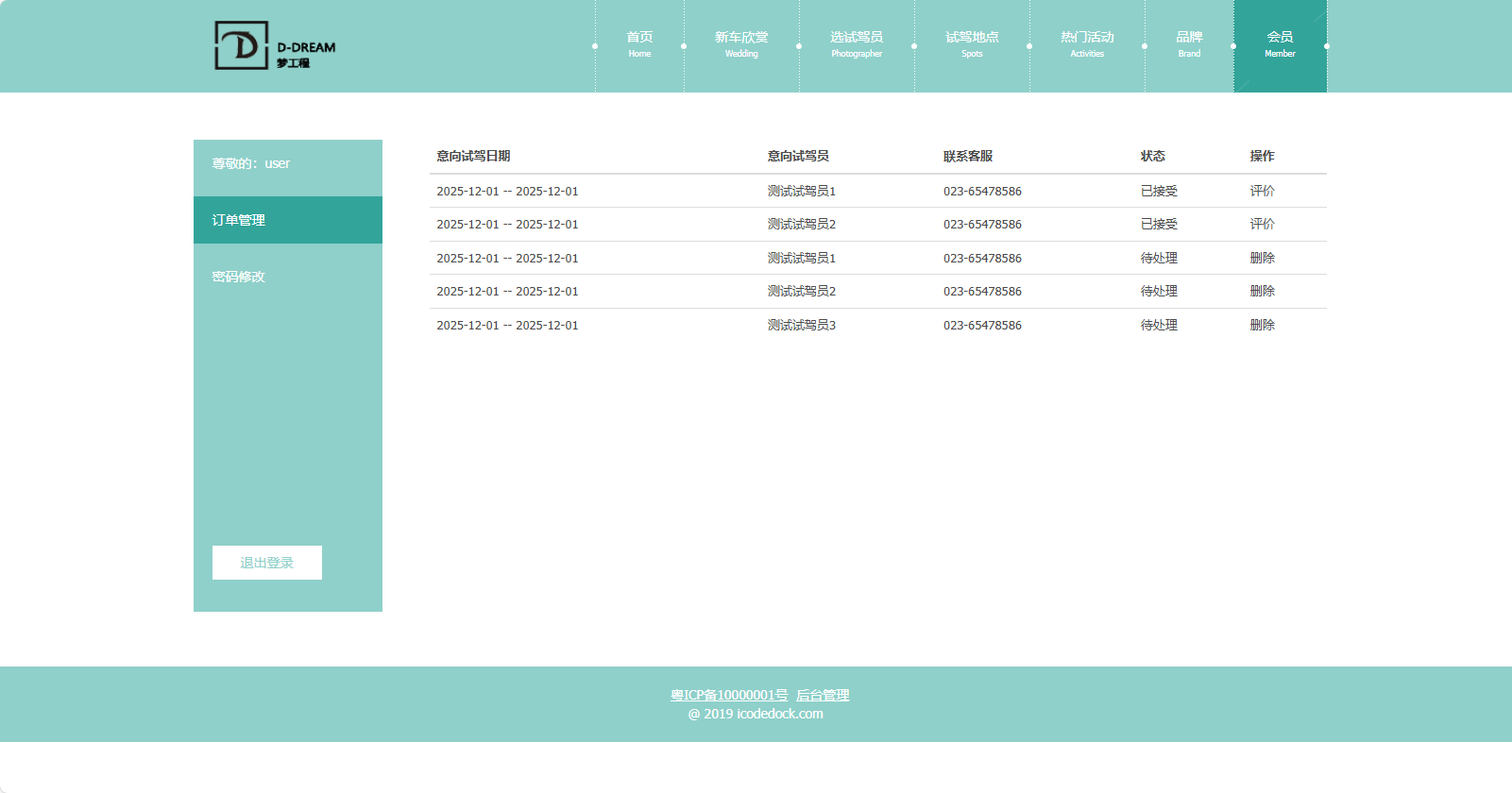Open the 测试试驾员1 link in the third row
The height and width of the screenshot is (793, 1512).
[x=802, y=258]
